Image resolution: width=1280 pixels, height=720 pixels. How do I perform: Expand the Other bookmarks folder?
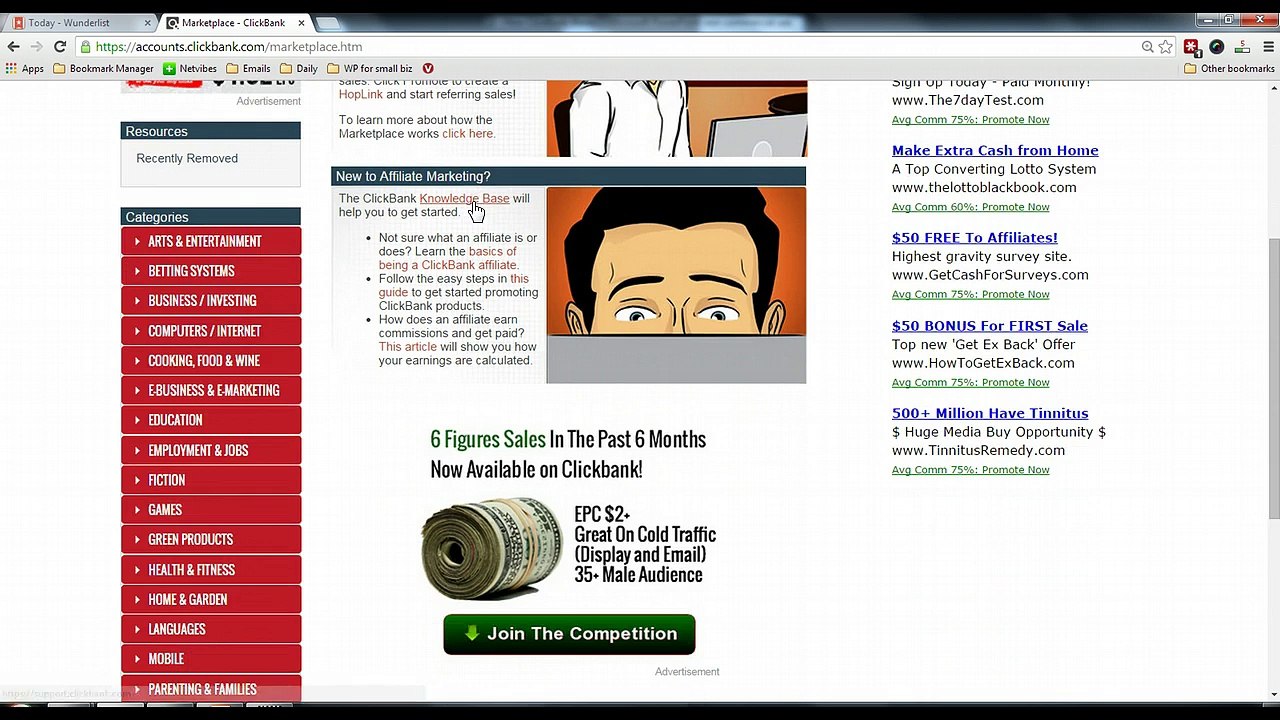pyautogui.click(x=1229, y=69)
